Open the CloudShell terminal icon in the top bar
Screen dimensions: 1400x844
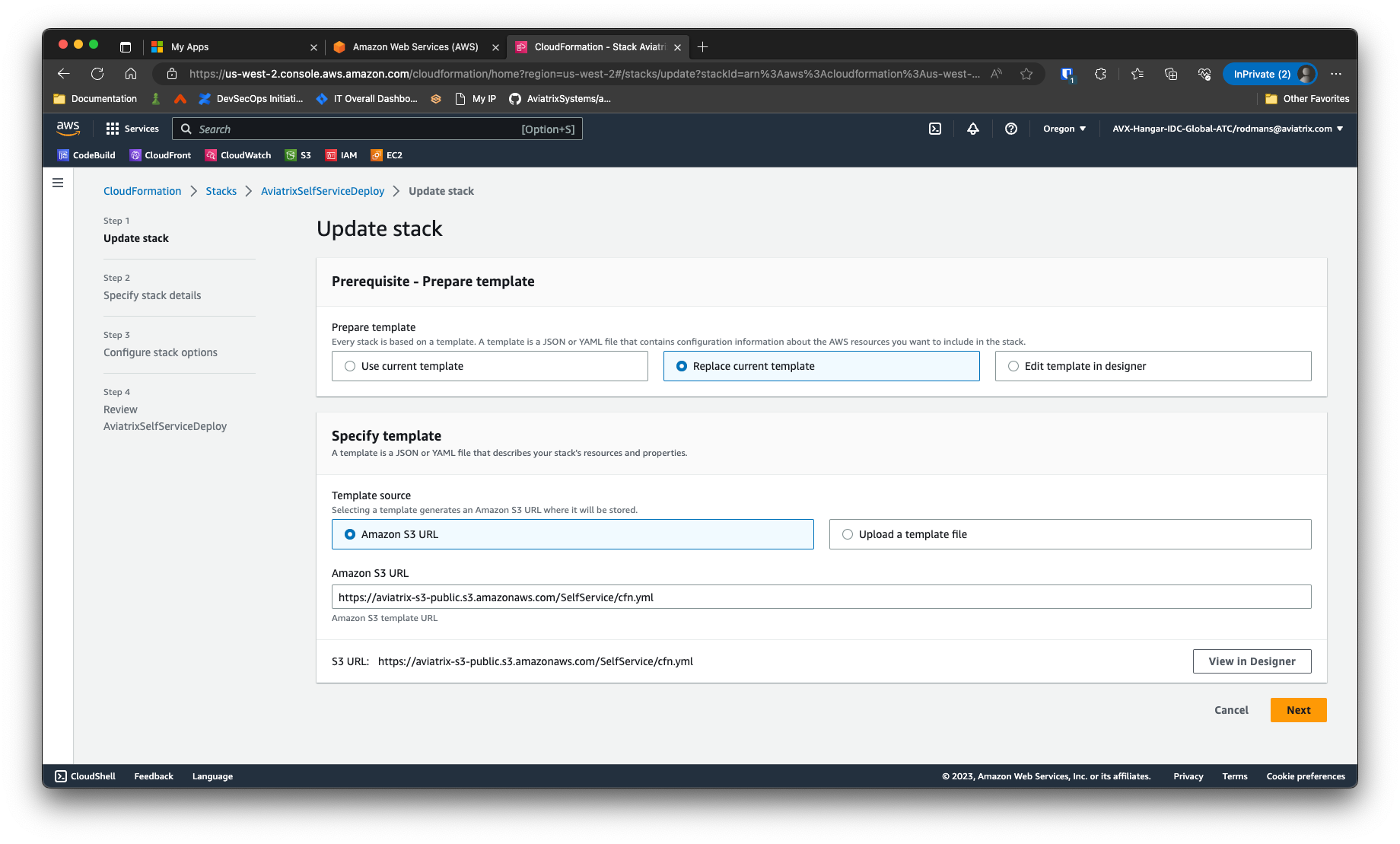pos(935,129)
